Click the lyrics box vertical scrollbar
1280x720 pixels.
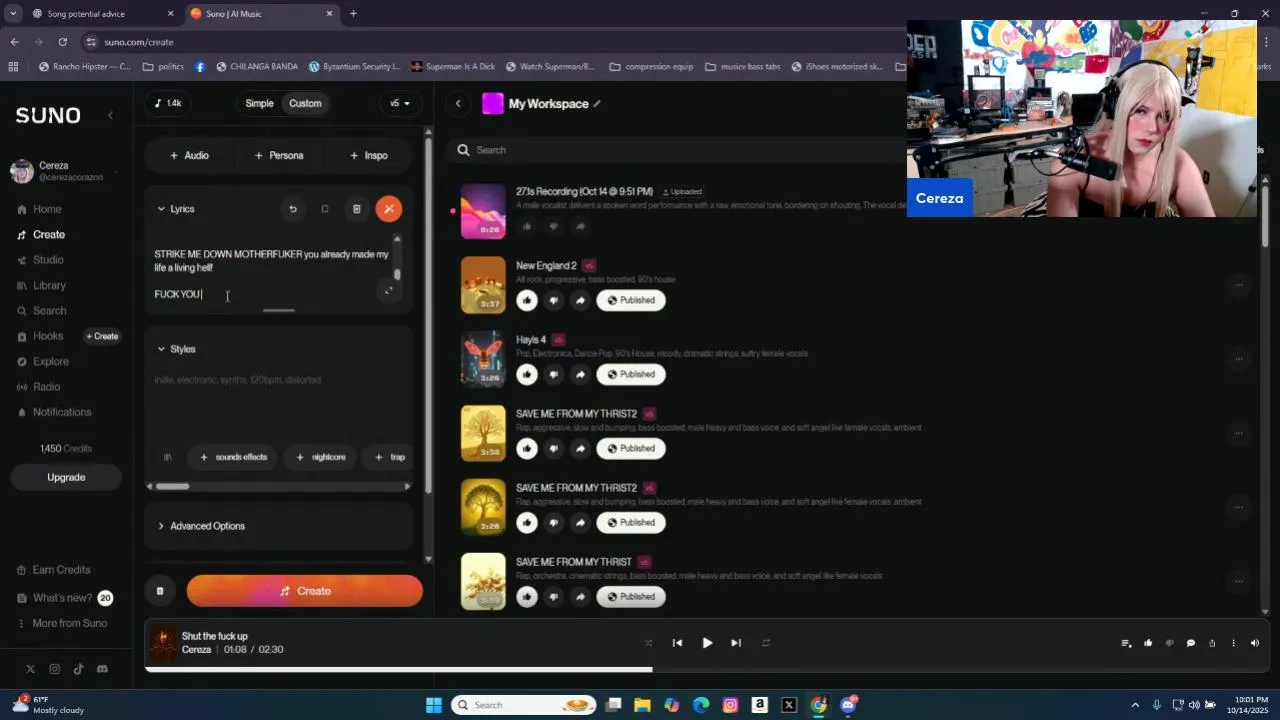397,274
